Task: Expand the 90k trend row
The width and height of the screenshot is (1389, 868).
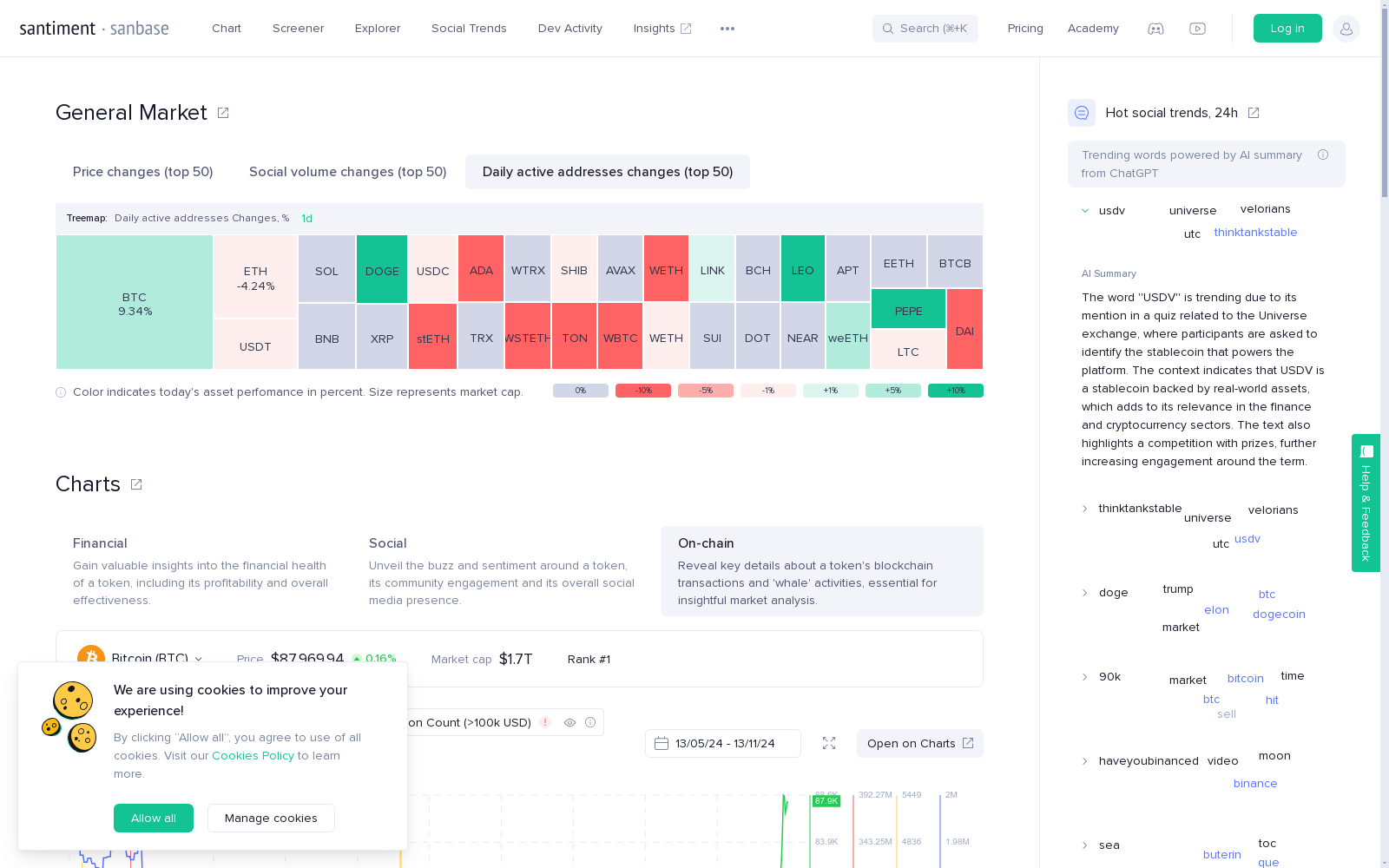Action: coord(1085,677)
